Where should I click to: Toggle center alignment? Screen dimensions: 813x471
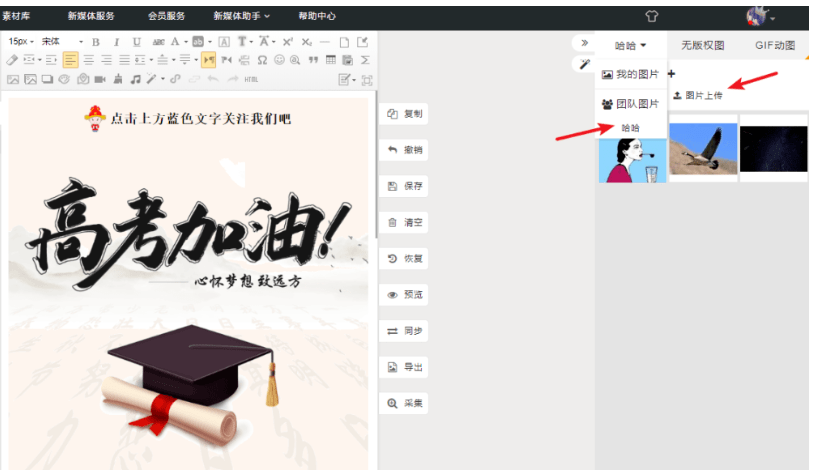[x=89, y=60]
